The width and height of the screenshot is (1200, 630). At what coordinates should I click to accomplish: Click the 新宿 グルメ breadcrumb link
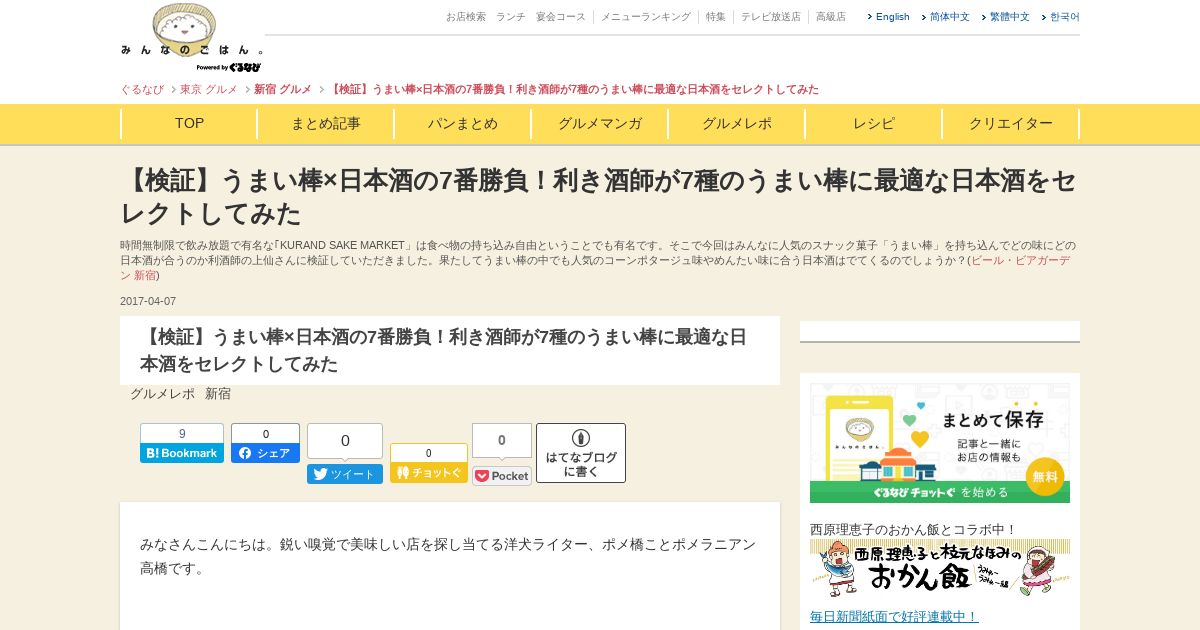283,89
